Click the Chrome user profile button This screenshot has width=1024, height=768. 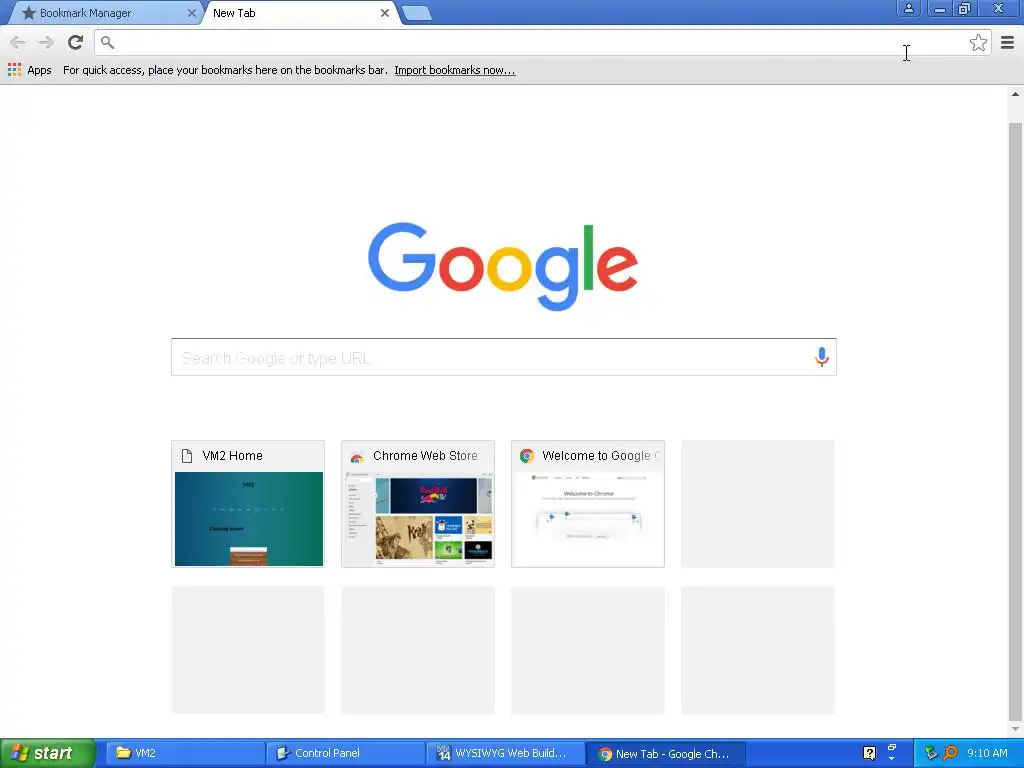click(x=908, y=8)
